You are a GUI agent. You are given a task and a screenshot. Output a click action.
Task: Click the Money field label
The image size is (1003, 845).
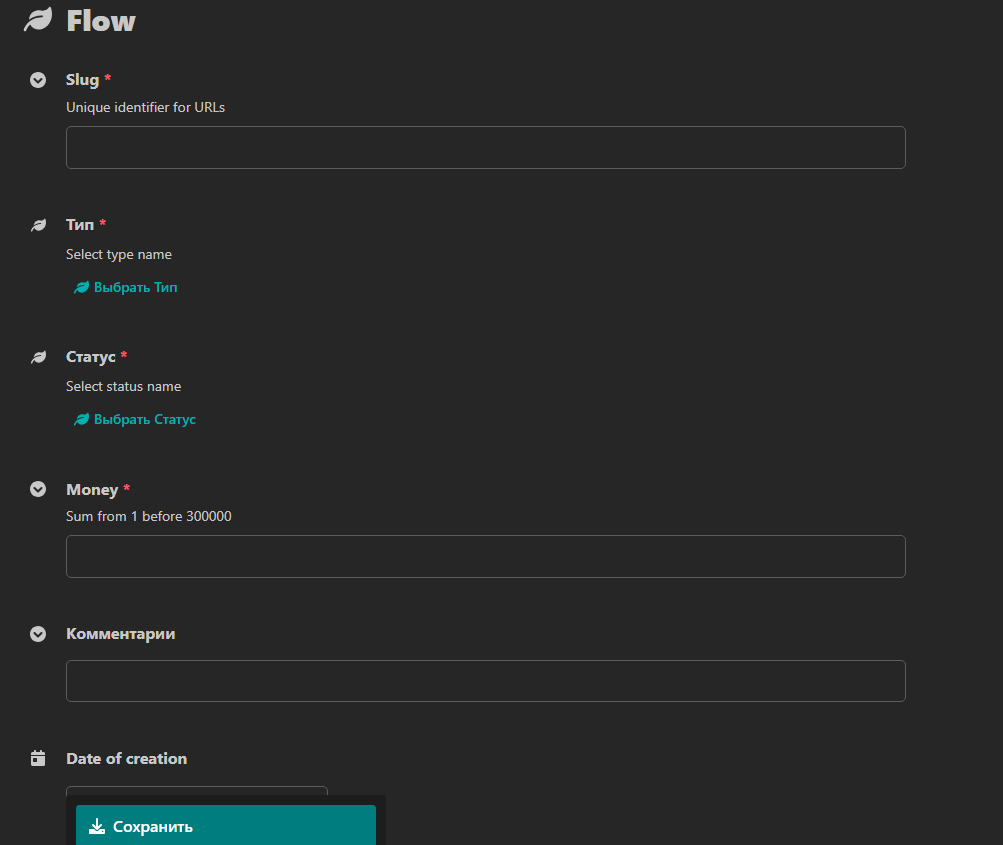92,489
